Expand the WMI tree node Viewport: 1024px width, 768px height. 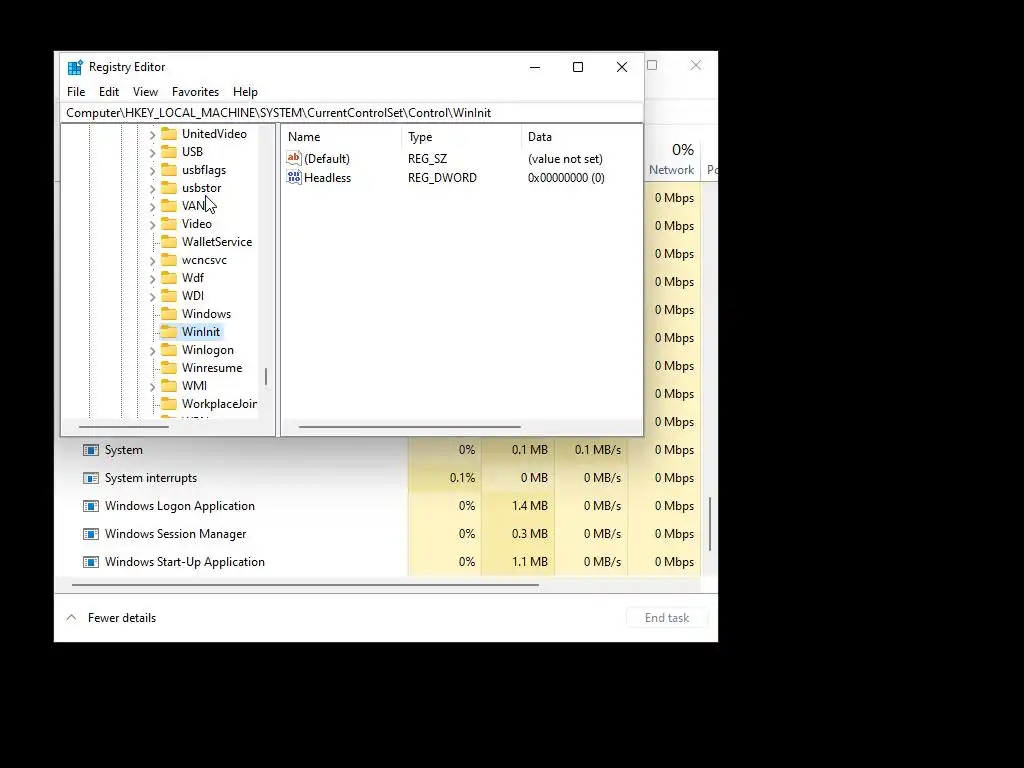(x=152, y=387)
